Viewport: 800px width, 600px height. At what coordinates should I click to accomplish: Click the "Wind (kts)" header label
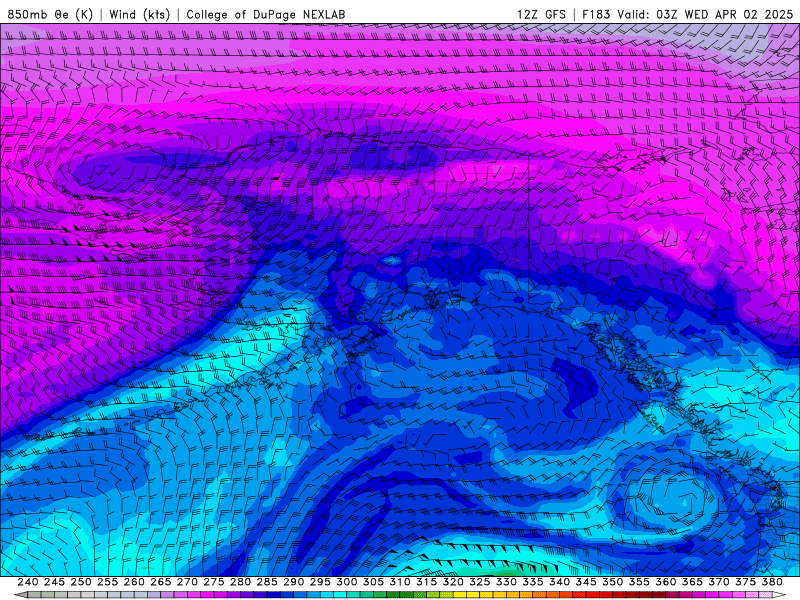[x=140, y=14]
